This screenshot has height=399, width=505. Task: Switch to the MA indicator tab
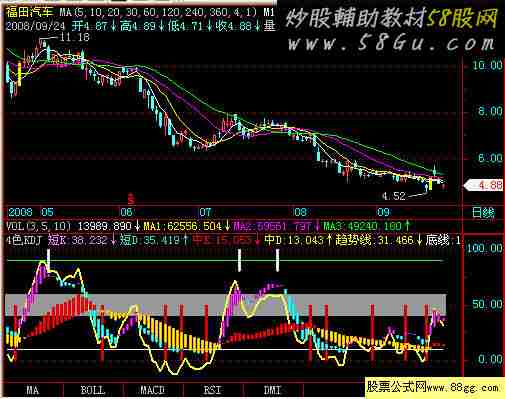[x=33, y=390]
